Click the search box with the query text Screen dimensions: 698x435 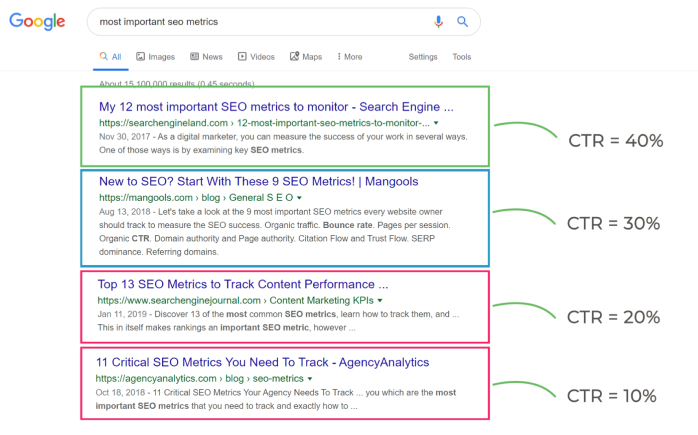tap(284, 22)
